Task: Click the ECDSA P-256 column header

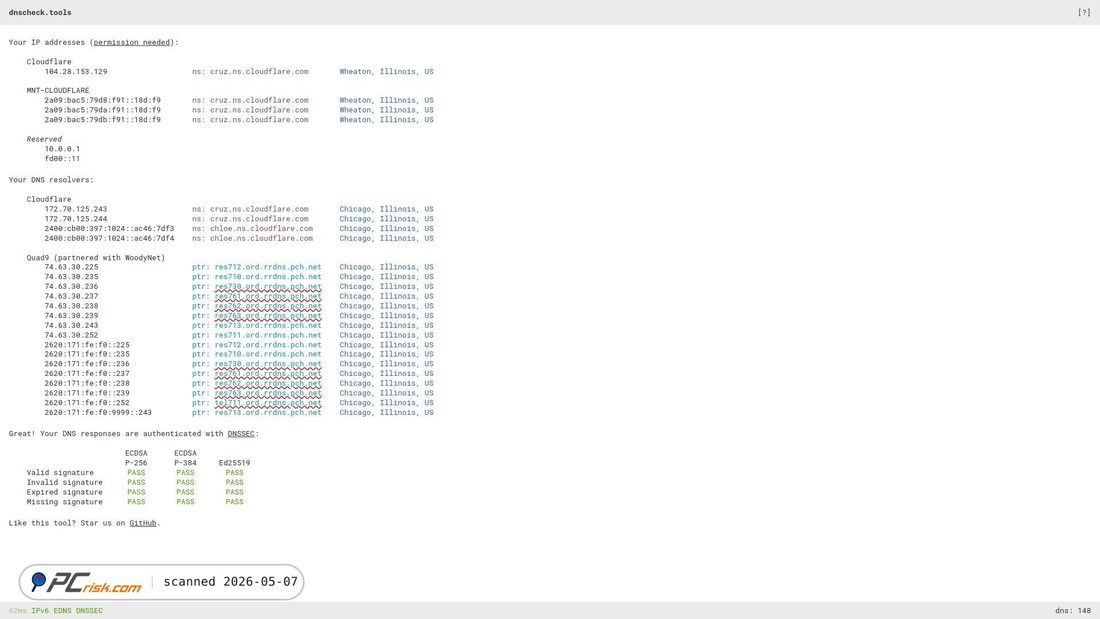Action: (x=136, y=458)
